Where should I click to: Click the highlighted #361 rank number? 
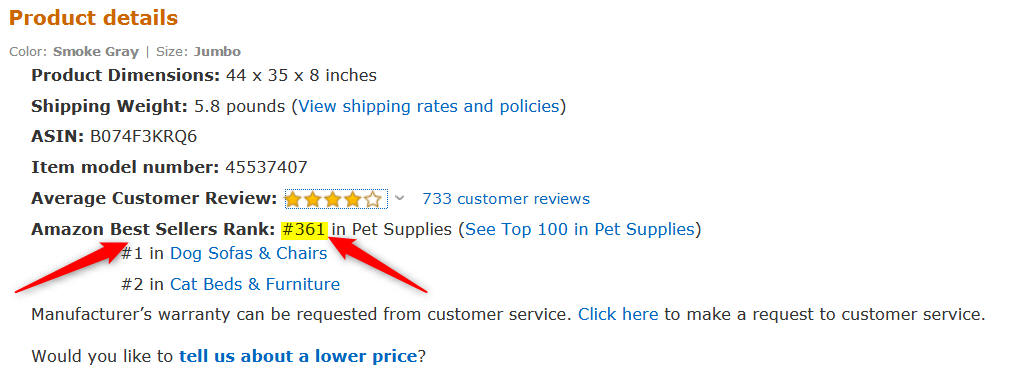[304, 229]
